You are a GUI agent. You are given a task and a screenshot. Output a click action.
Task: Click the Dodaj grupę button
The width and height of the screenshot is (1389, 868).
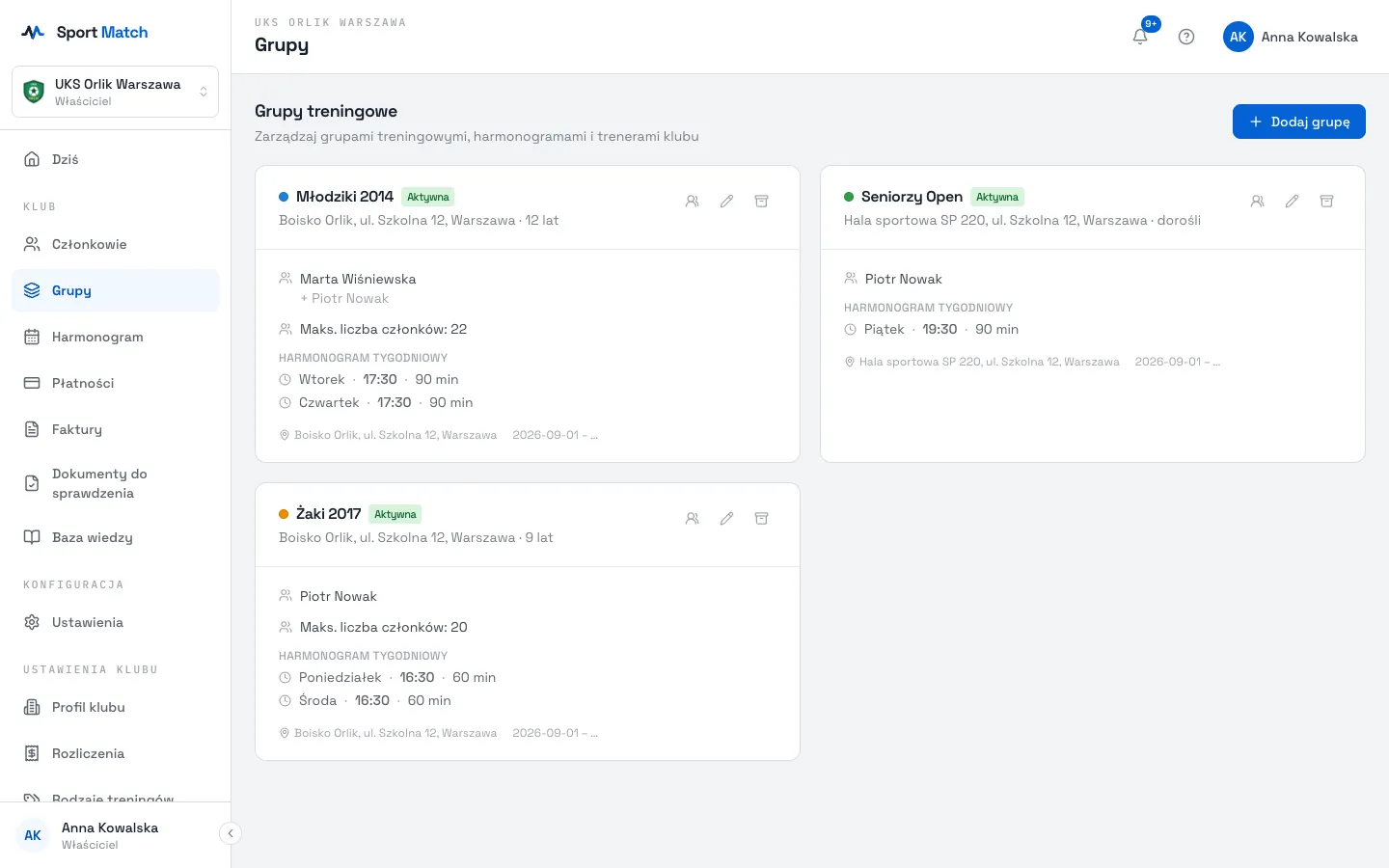coord(1299,122)
